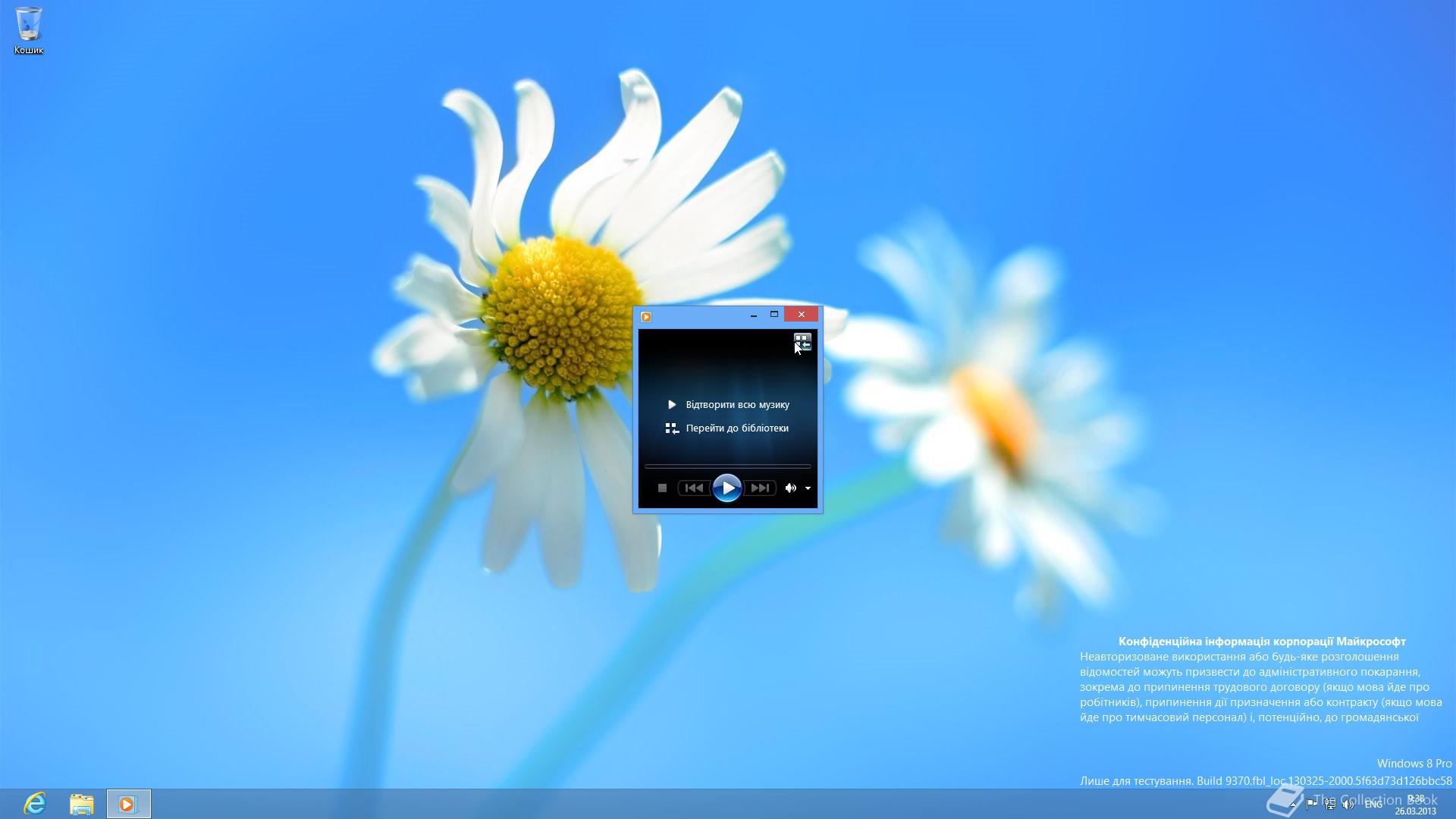The width and height of the screenshot is (1456, 819).
Task: Click Windows Media Player taskbar button
Action: pyautogui.click(x=128, y=804)
